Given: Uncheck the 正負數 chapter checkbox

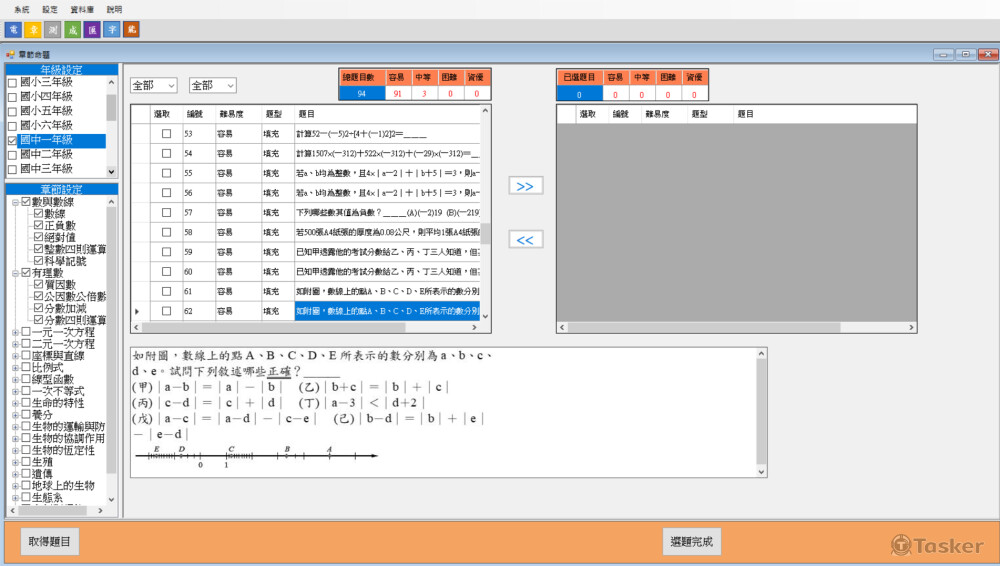Looking at the screenshot, I should tap(38, 225).
